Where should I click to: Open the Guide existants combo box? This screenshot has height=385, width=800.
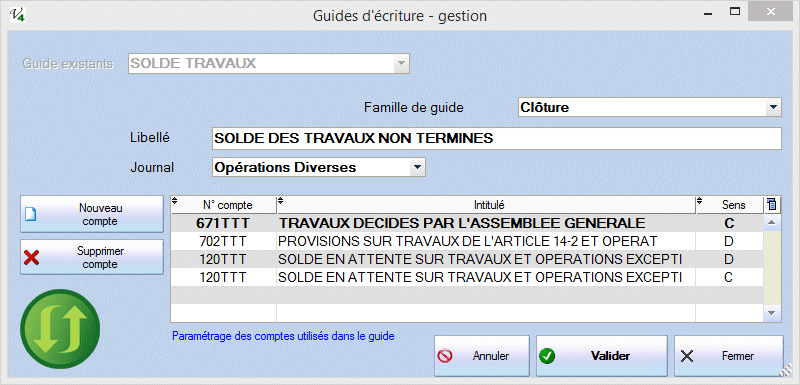[x=268, y=64]
